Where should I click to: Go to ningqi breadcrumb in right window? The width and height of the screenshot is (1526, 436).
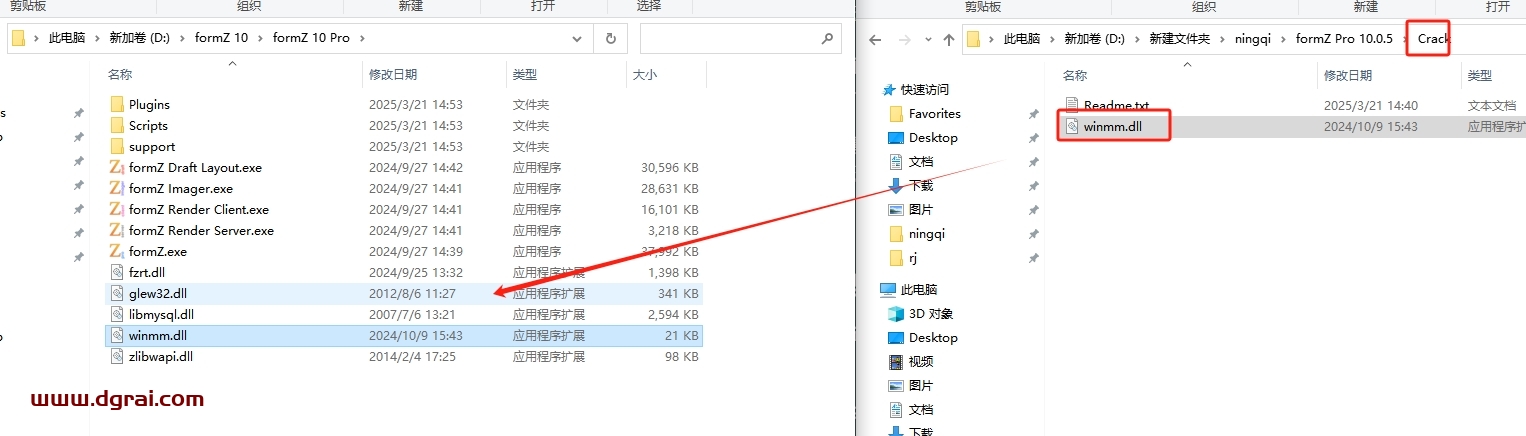click(x=1252, y=39)
